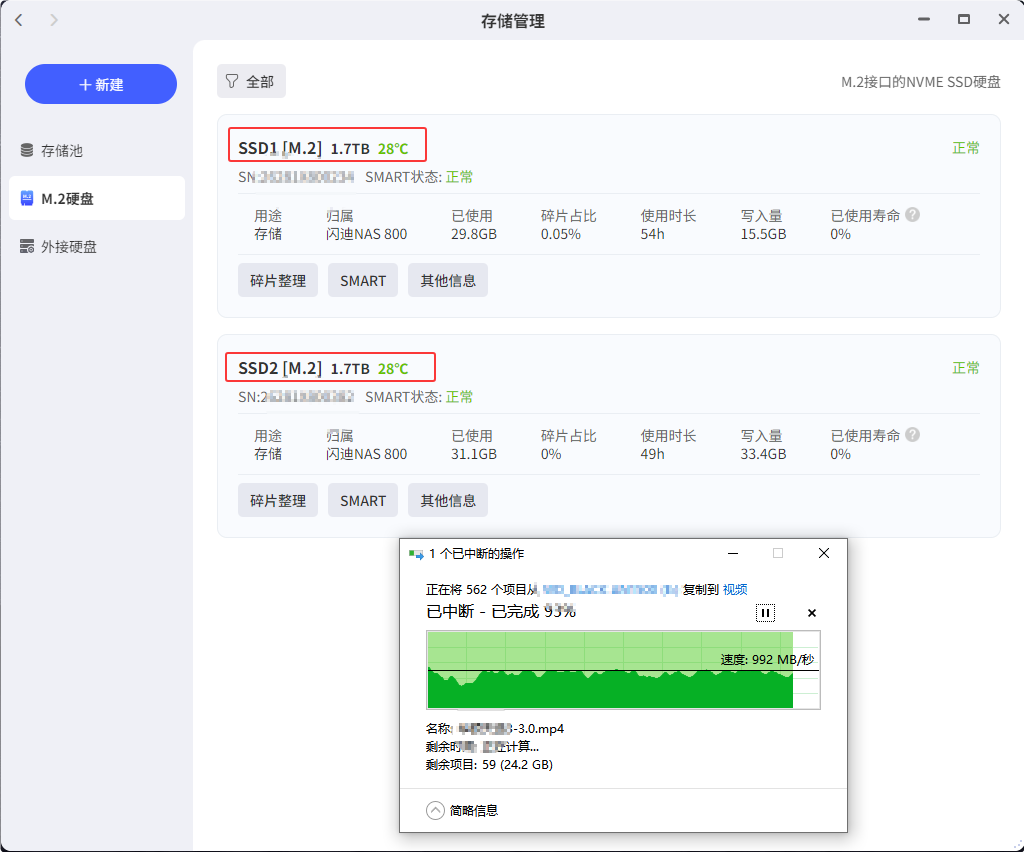Cancel the copy with the small X
The width and height of the screenshot is (1024, 852).
pyautogui.click(x=812, y=613)
